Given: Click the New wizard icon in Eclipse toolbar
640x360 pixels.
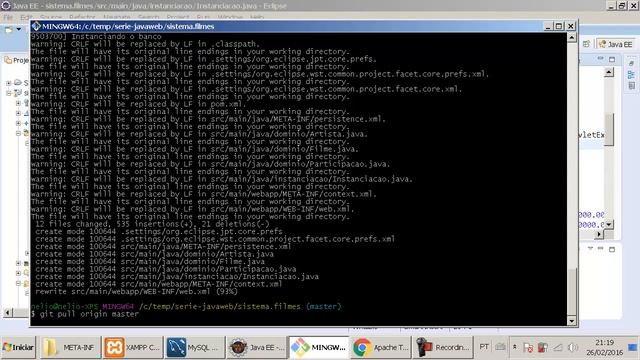Looking at the screenshot, I should [x=9, y=30].
